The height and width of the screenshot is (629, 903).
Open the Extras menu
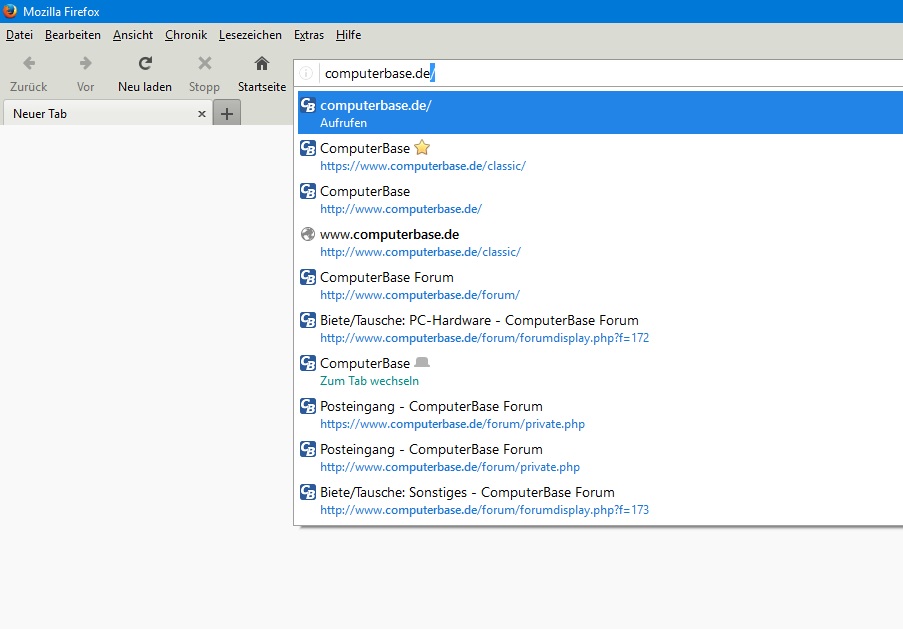pyautogui.click(x=309, y=35)
